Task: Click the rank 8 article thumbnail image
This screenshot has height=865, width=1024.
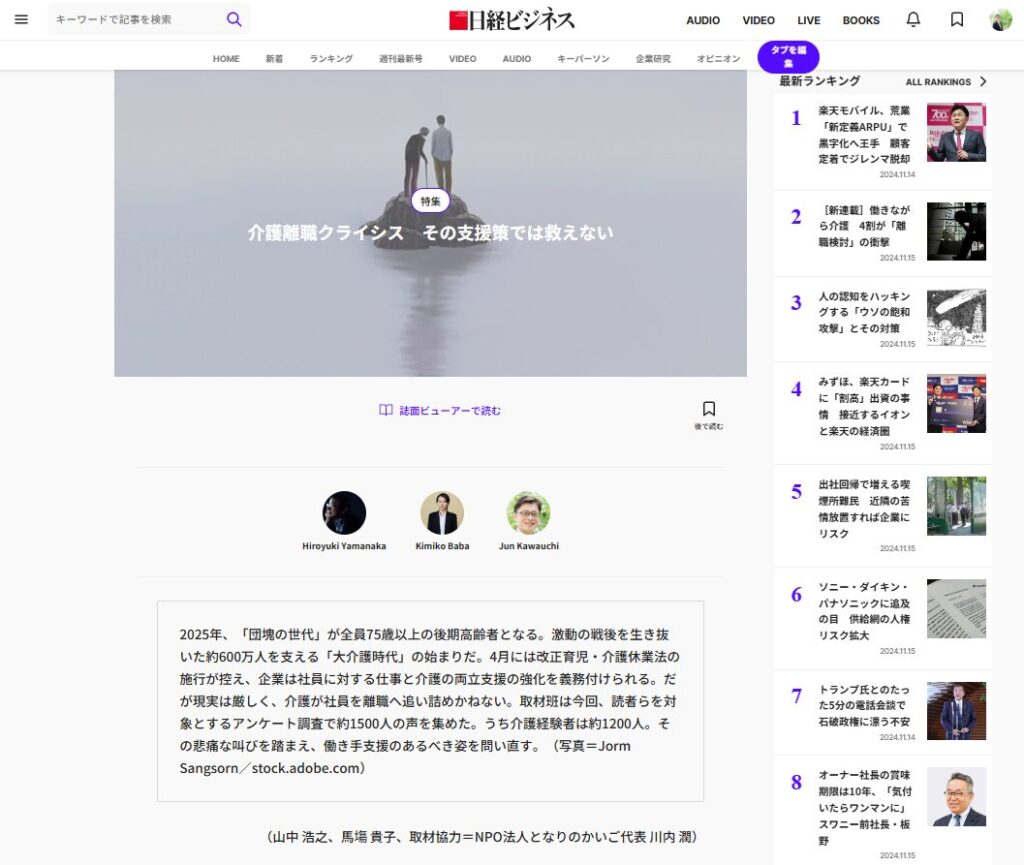Action: [x=956, y=797]
